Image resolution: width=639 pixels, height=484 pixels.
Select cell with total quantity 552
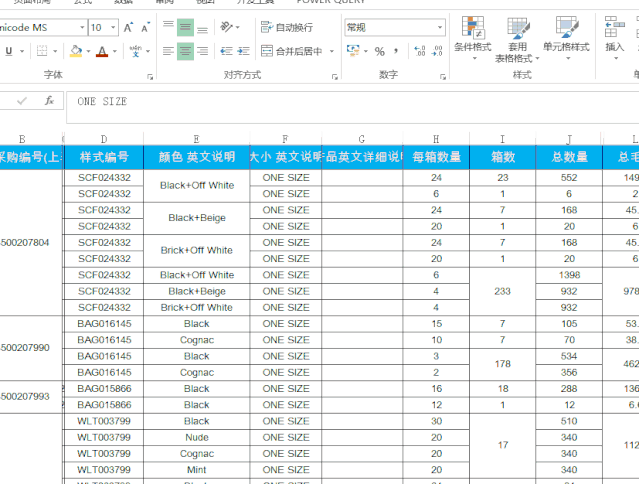569,178
